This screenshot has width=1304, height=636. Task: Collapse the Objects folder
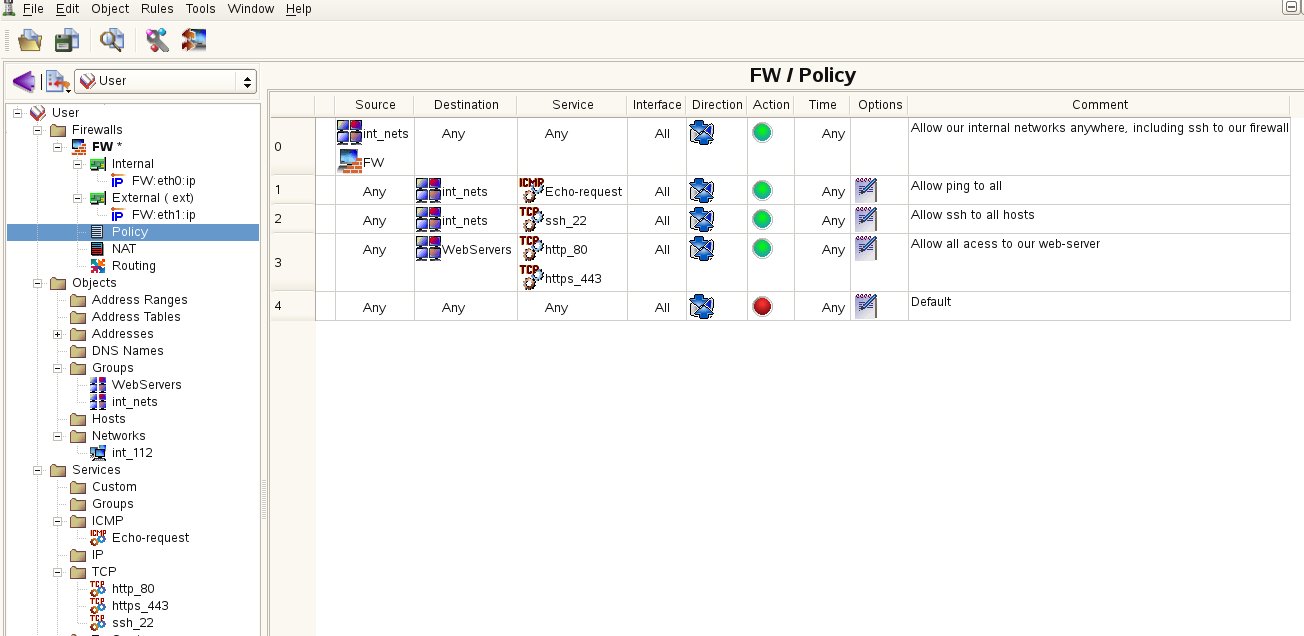coord(37,283)
